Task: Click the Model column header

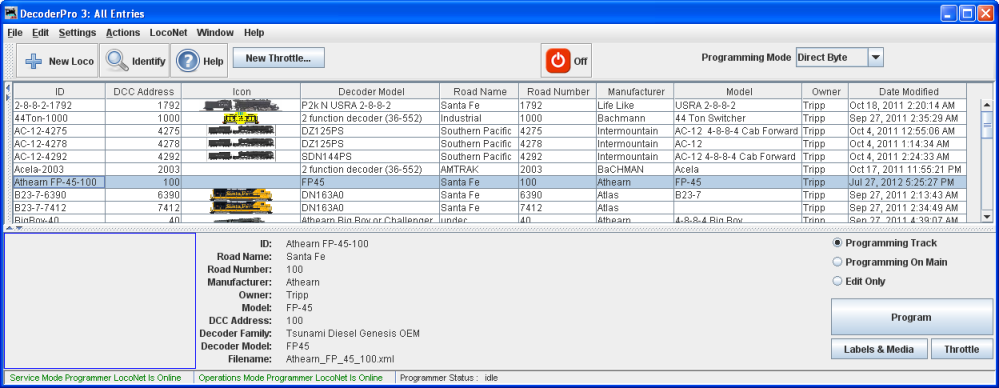Action: click(x=738, y=92)
